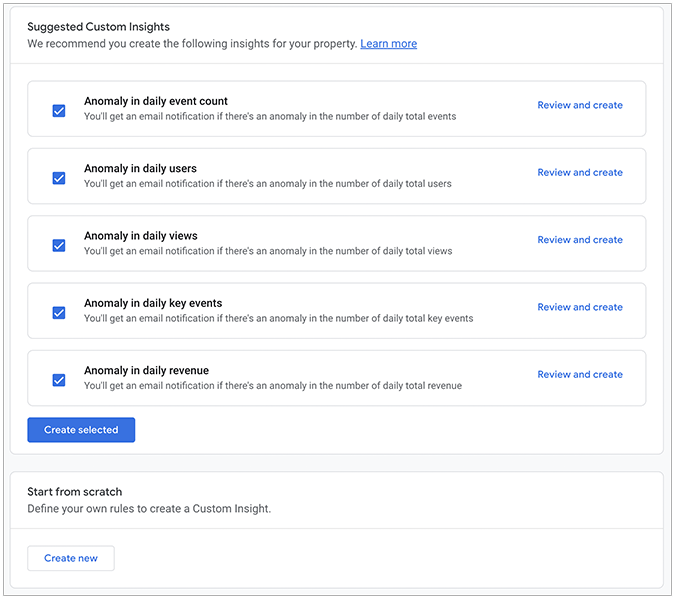Click Review and create for daily users
The image size is (675, 599).
point(580,172)
